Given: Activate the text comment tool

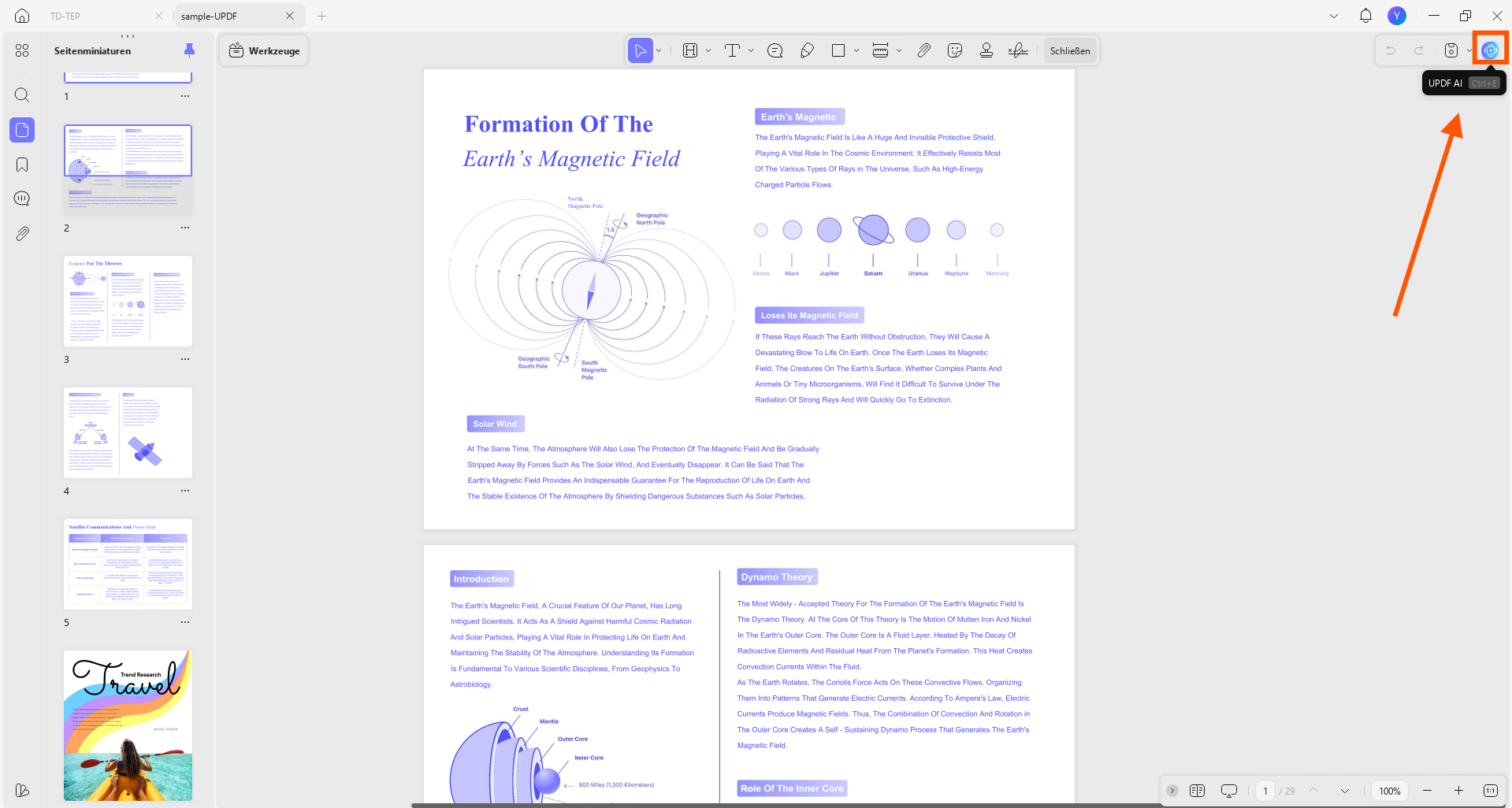Looking at the screenshot, I should tap(732, 50).
